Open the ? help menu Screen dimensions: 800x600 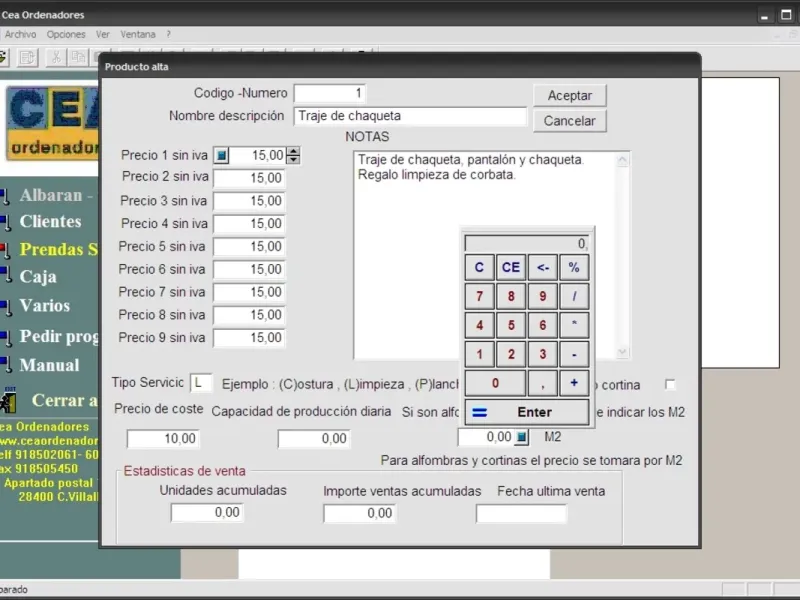click(168, 34)
